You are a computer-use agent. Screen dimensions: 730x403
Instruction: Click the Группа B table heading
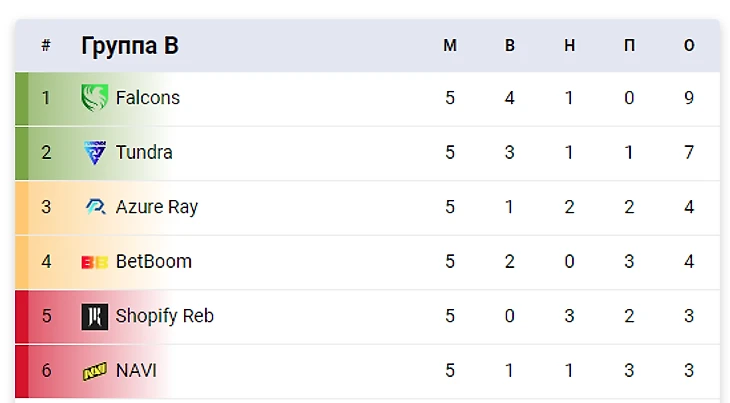coord(130,46)
